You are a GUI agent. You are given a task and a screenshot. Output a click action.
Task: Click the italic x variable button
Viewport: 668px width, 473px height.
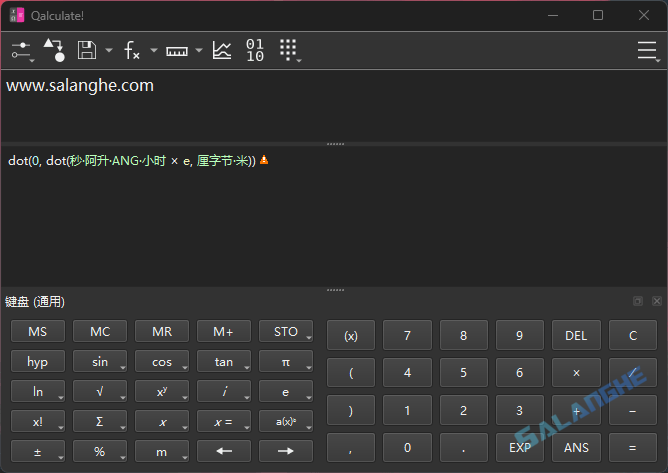point(162,421)
